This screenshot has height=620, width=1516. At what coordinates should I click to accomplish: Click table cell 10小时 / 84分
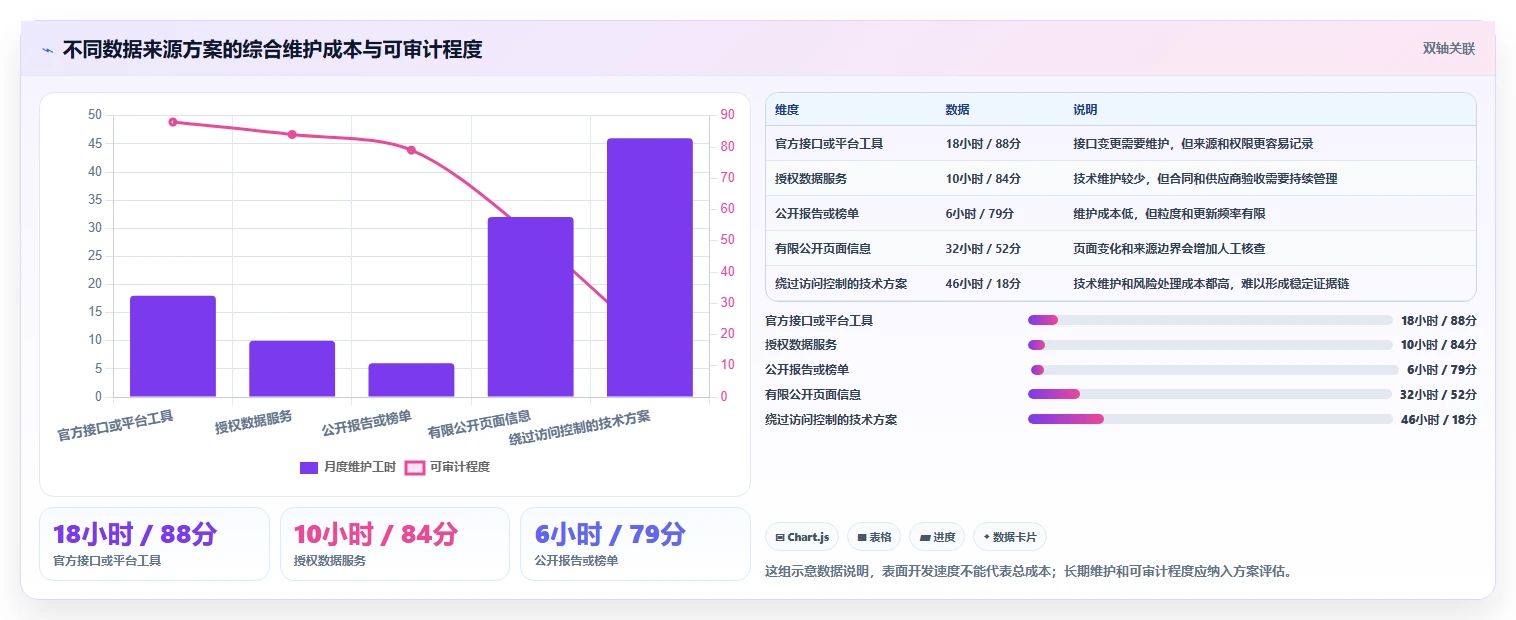pyautogui.click(x=983, y=179)
